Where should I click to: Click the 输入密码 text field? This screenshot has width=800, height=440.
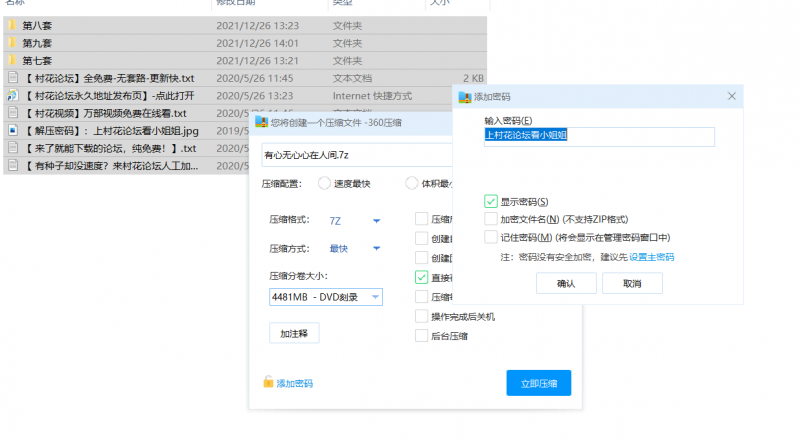pyautogui.click(x=599, y=138)
